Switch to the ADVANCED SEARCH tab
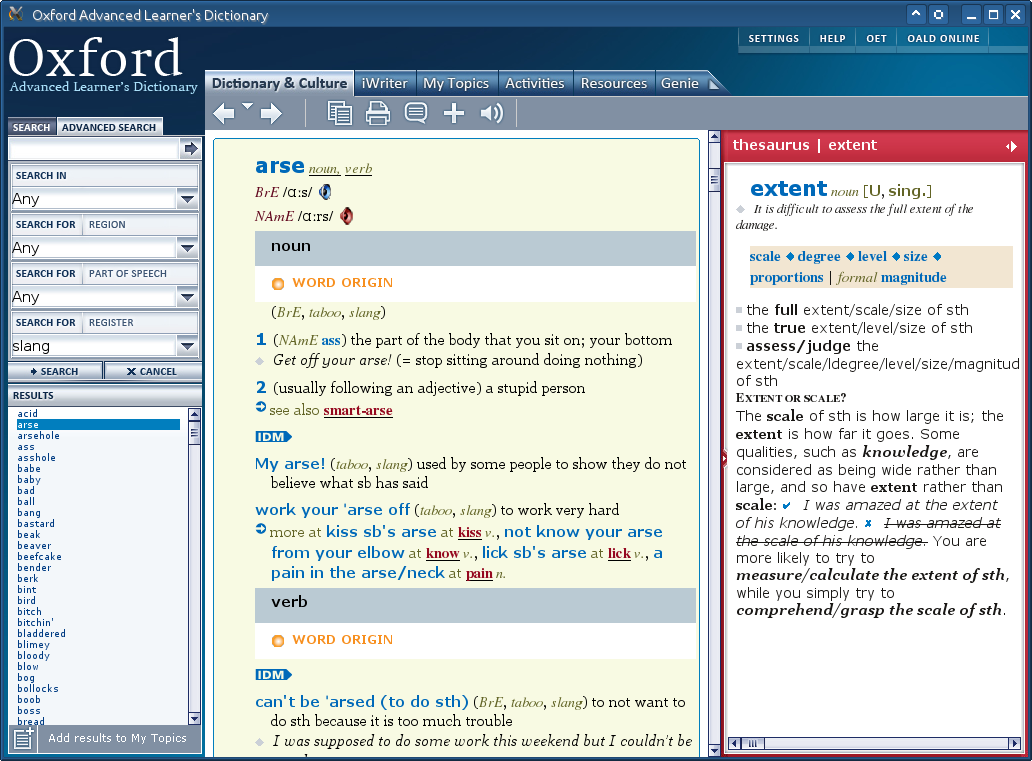The width and height of the screenshot is (1032, 761). (109, 127)
